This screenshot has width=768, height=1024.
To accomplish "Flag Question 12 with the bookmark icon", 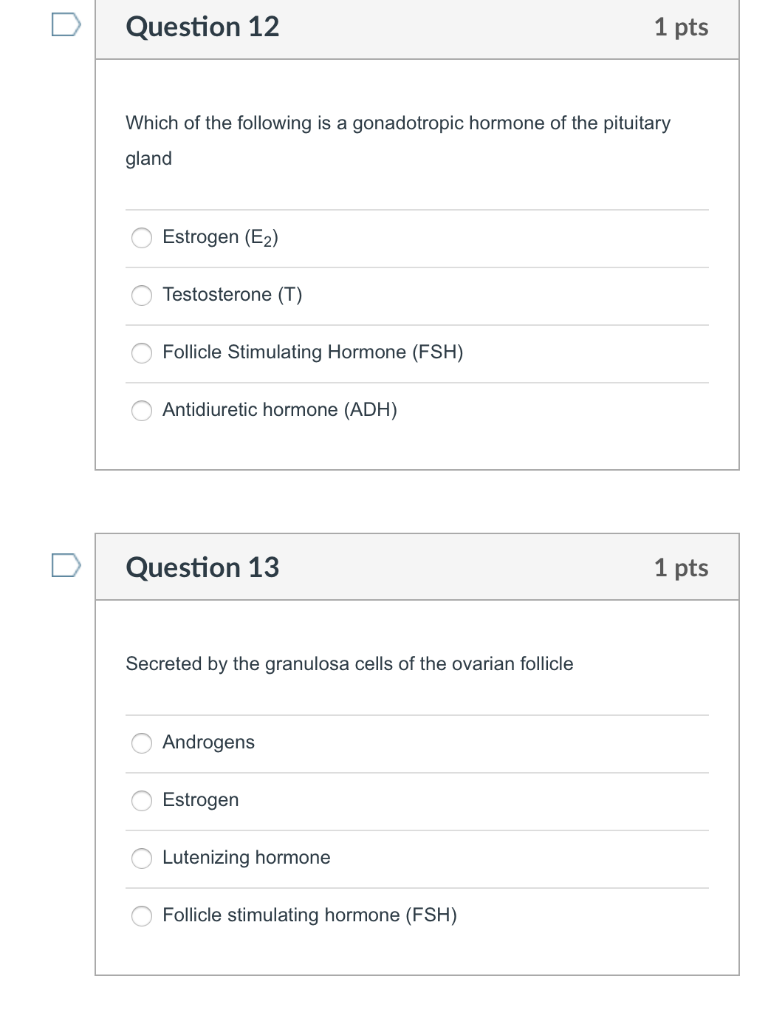I will tap(66, 25).
